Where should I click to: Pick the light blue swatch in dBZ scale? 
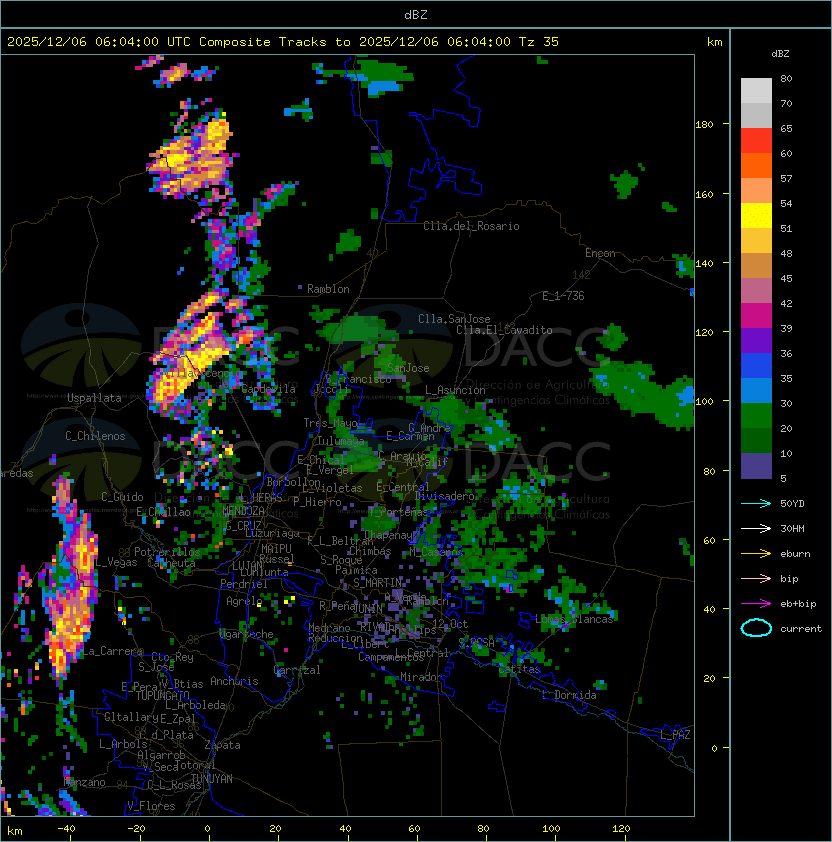[756, 390]
